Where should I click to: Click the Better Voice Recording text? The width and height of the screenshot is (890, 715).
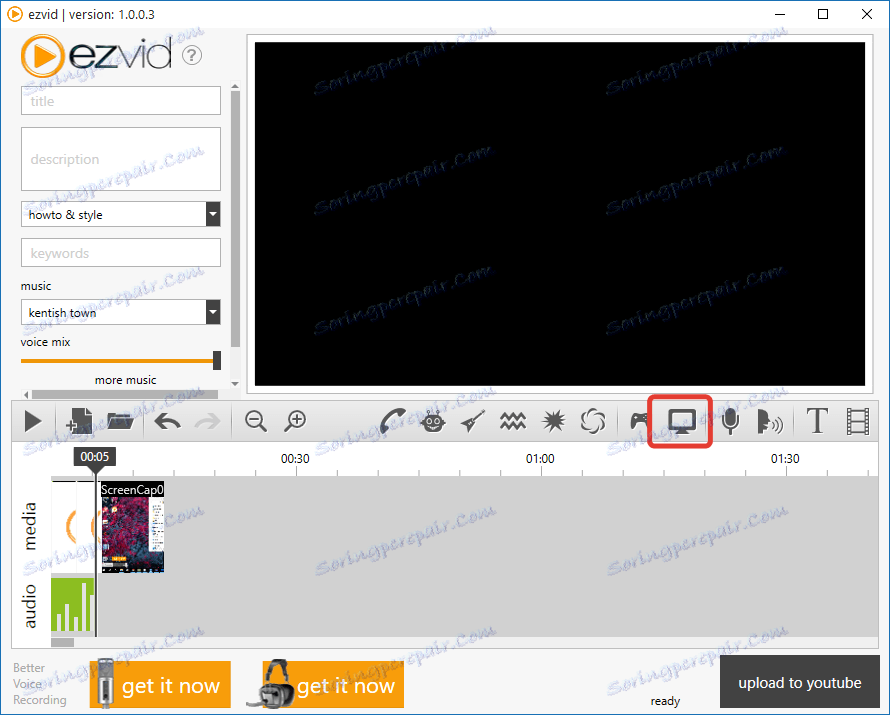pyautogui.click(x=40, y=684)
